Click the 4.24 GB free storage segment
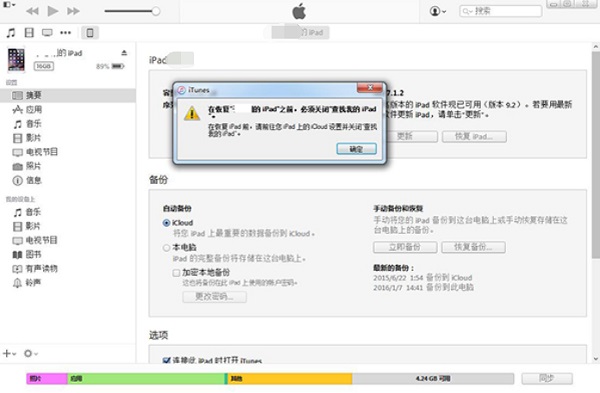The height and width of the screenshot is (393, 600). [433, 378]
